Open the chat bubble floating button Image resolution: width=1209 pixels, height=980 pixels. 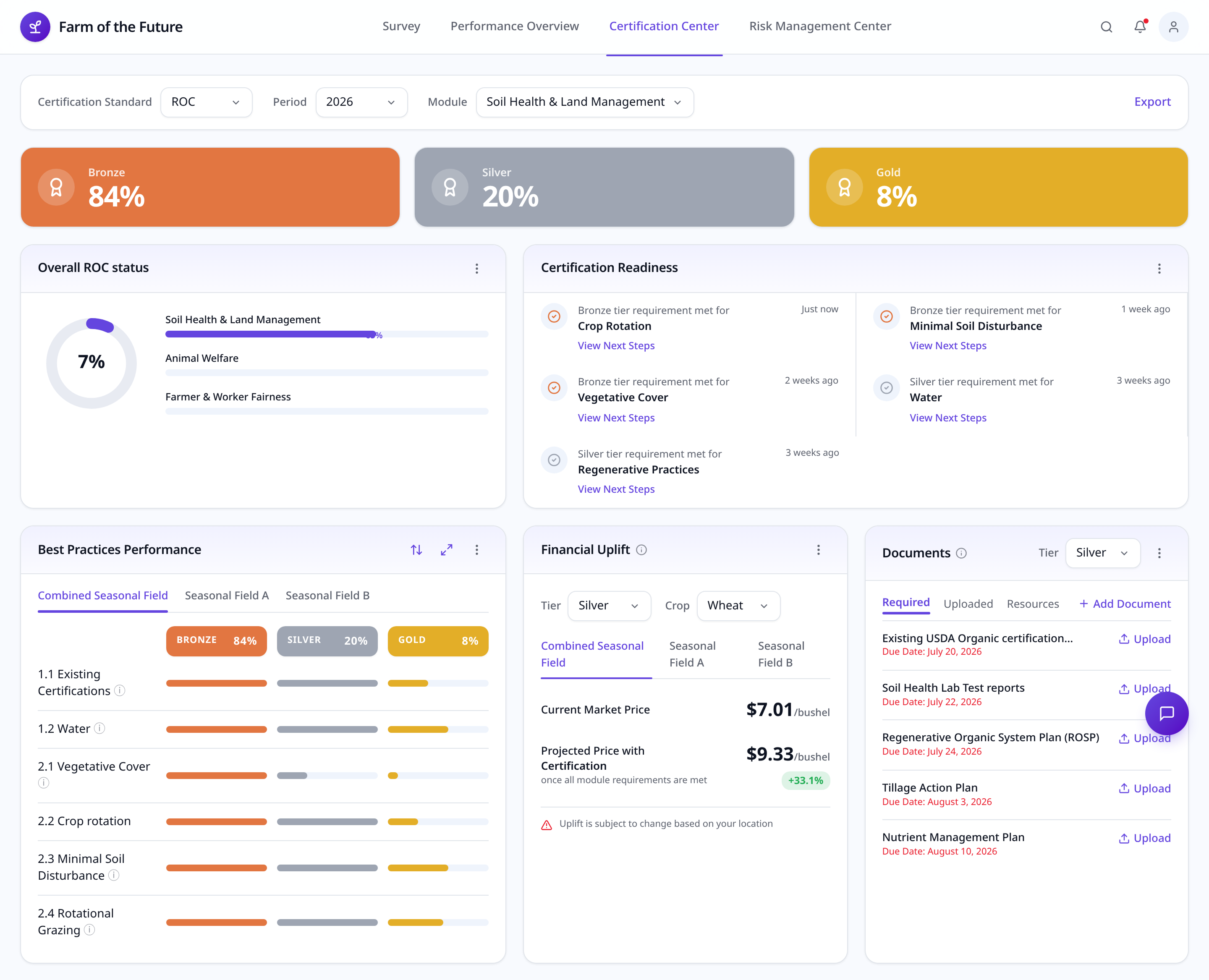(x=1167, y=713)
